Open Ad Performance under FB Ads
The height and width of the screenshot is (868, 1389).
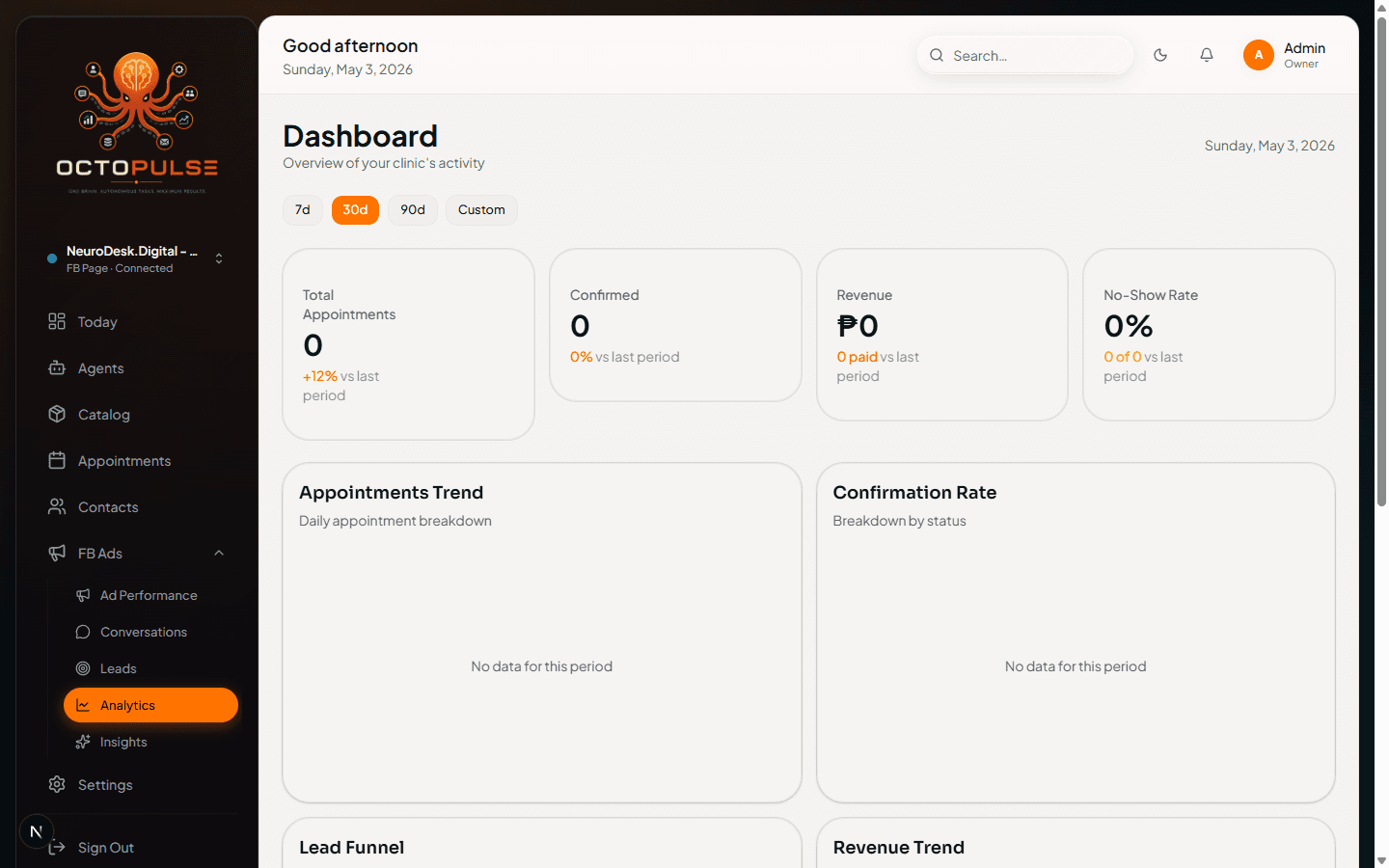click(x=150, y=595)
